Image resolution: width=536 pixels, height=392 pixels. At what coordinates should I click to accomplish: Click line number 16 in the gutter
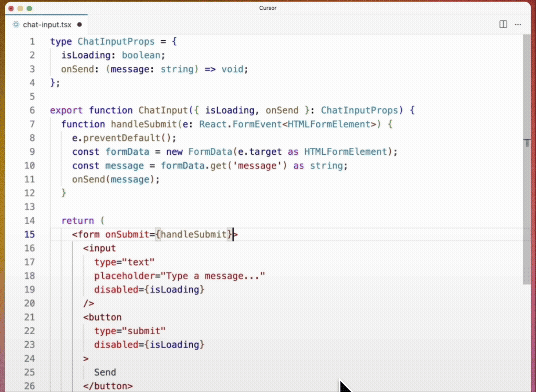29,248
